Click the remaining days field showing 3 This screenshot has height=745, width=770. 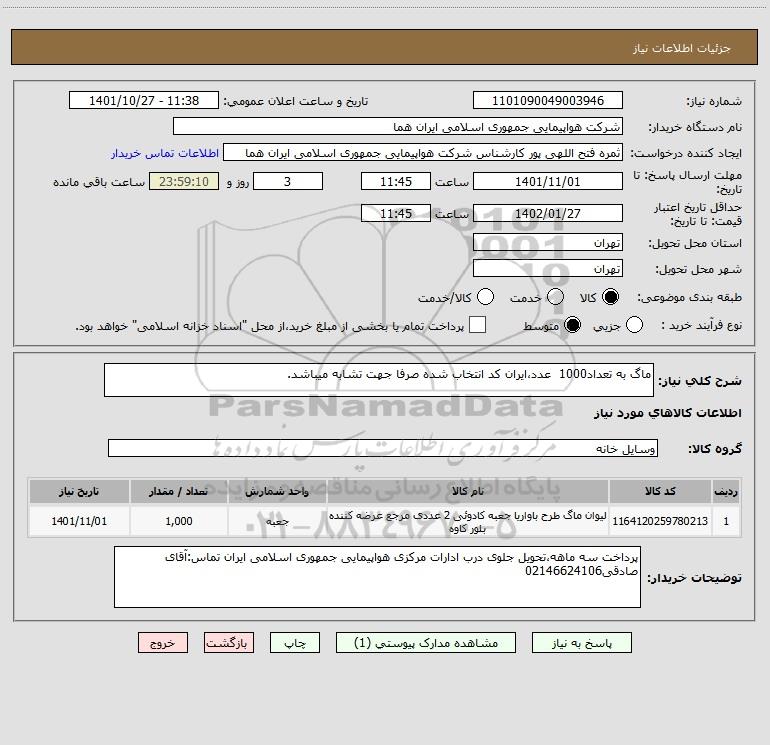pos(288,181)
